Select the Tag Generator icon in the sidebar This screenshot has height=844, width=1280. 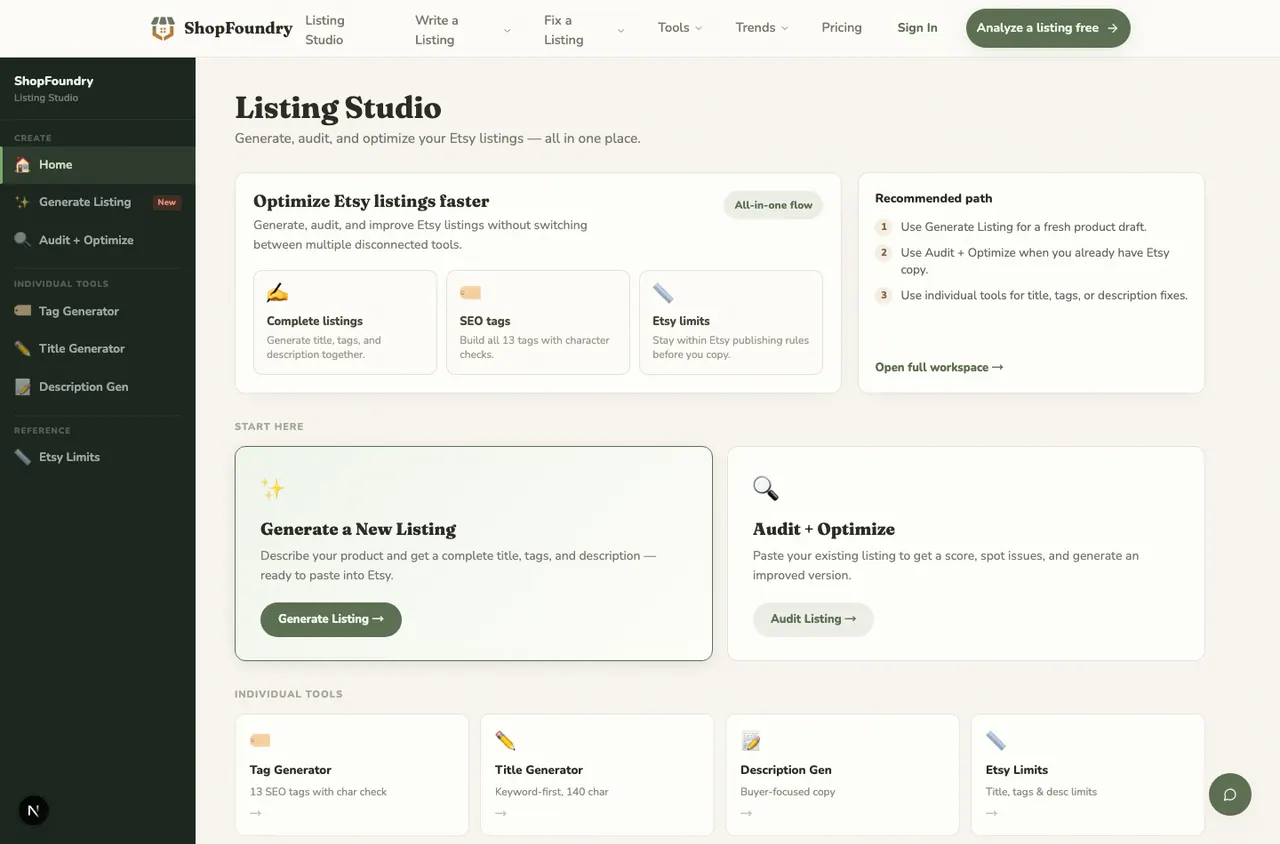pyautogui.click(x=22, y=311)
